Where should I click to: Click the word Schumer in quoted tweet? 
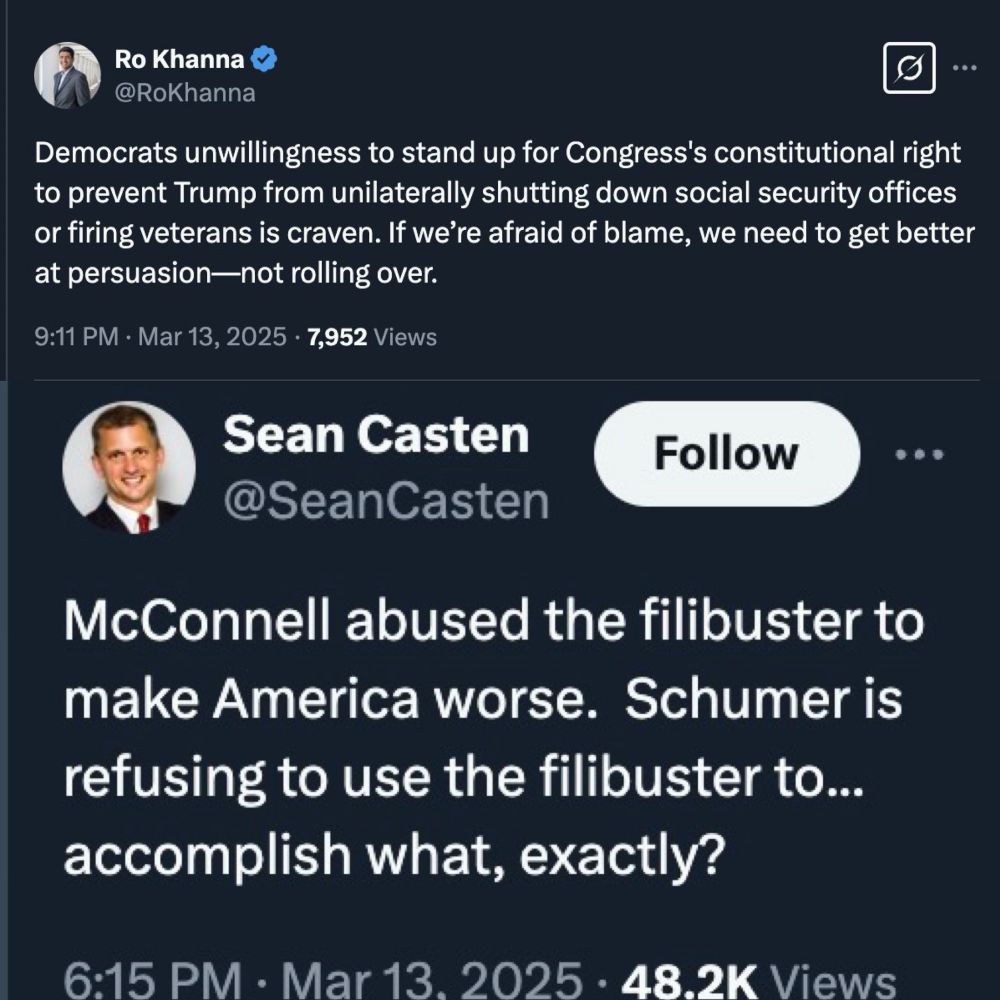click(x=748, y=699)
